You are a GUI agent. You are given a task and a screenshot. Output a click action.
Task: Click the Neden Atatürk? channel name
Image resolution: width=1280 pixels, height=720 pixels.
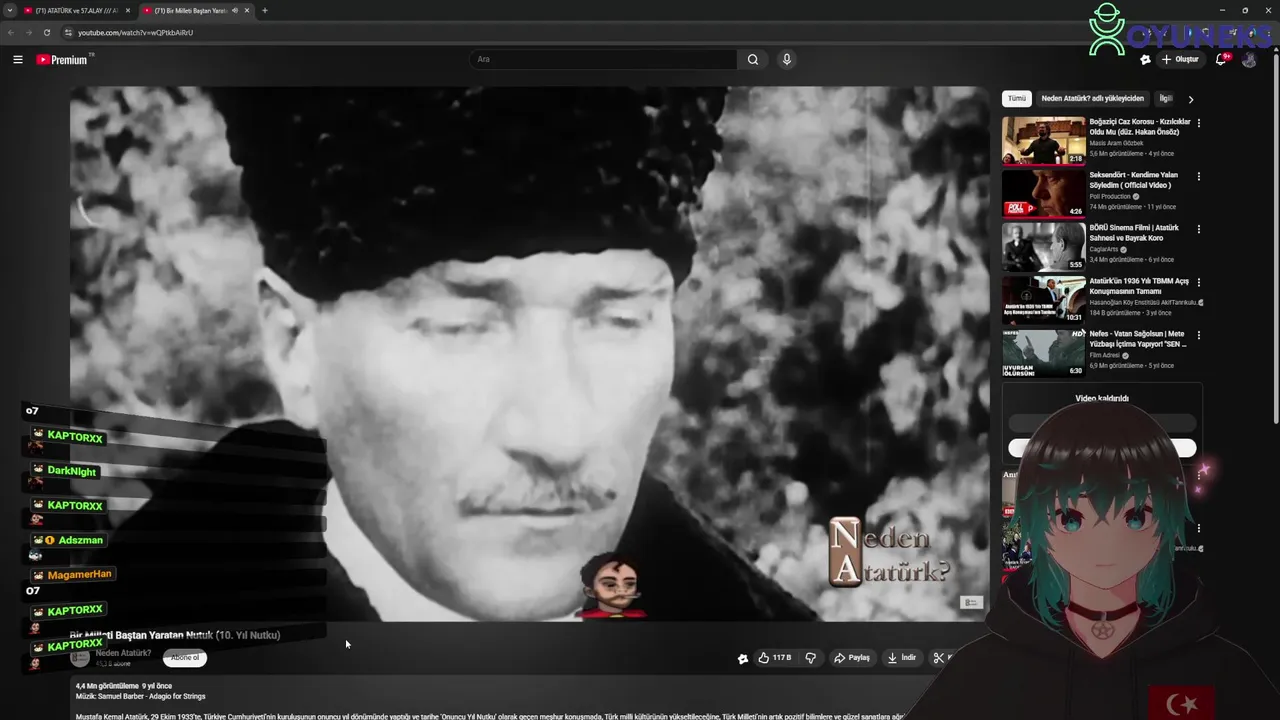point(123,654)
